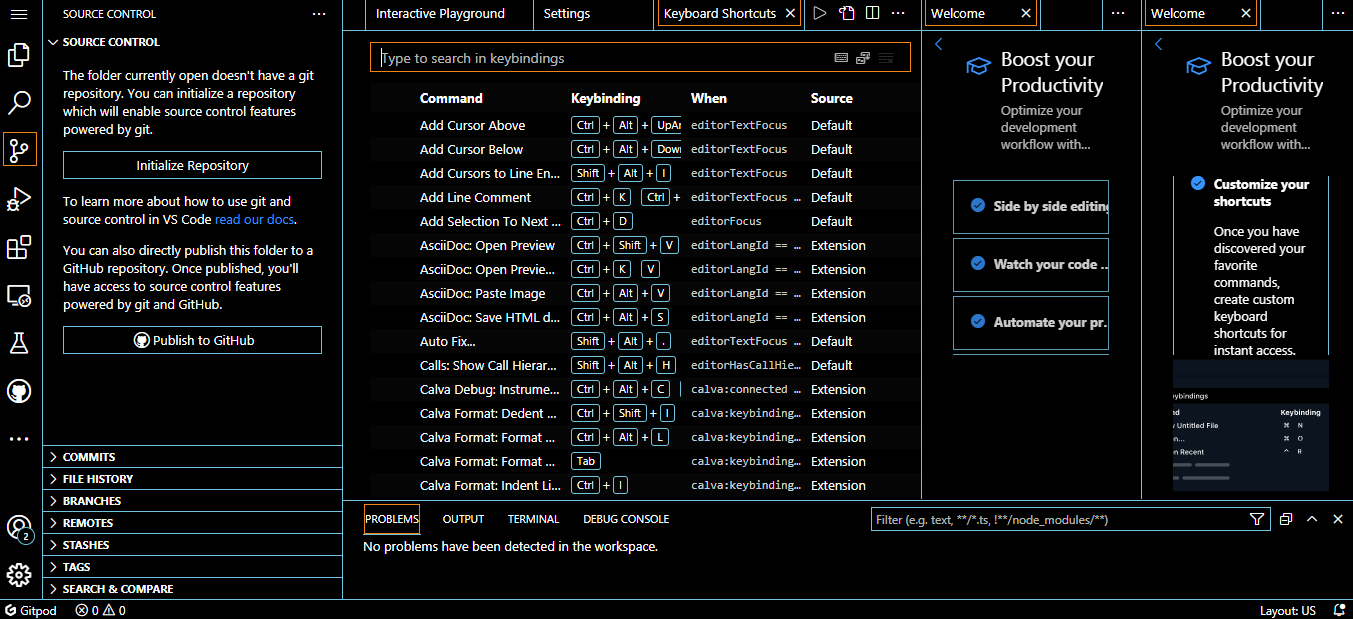Screen dimensions: 1353x619
Task: Clear the keybindings search input
Action: click(x=885, y=58)
